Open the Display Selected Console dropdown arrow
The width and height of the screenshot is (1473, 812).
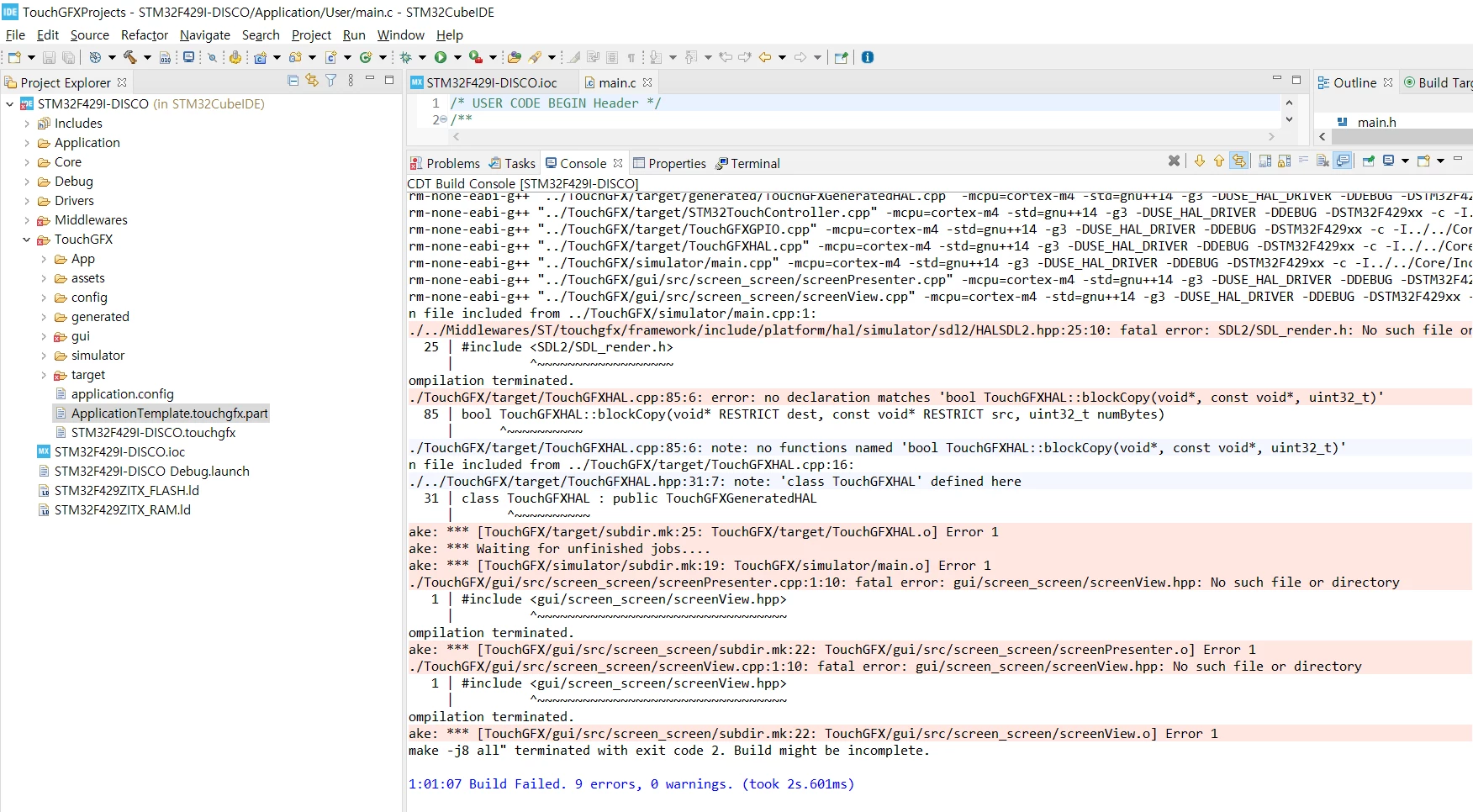pos(1405,161)
